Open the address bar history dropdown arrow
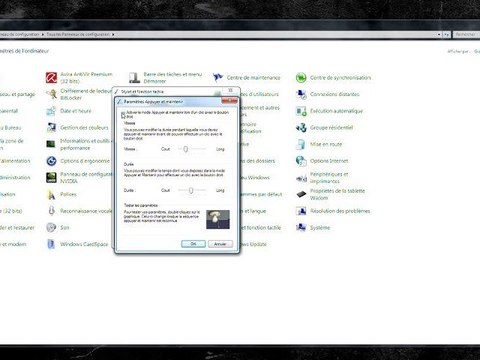This screenshot has width=480, height=360. click(439, 34)
